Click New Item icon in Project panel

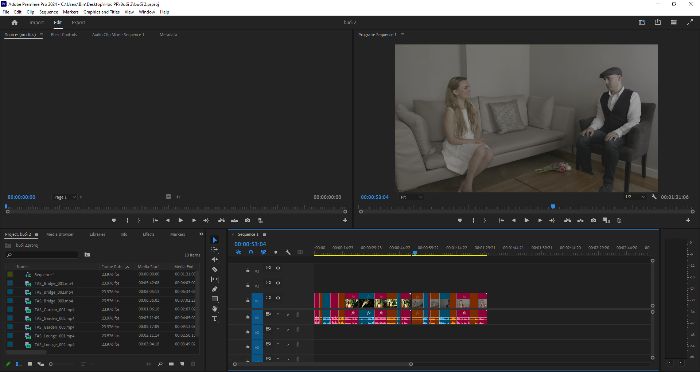pos(182,364)
